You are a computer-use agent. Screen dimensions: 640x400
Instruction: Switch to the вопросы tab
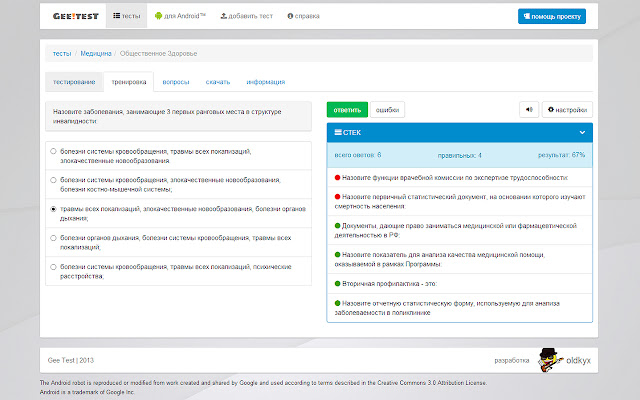176,82
